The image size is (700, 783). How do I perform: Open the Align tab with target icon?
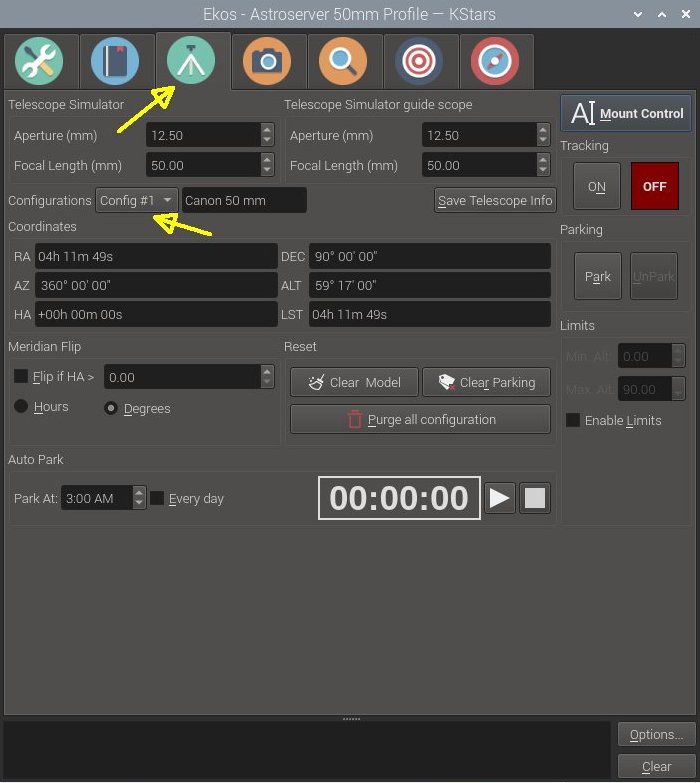419,61
